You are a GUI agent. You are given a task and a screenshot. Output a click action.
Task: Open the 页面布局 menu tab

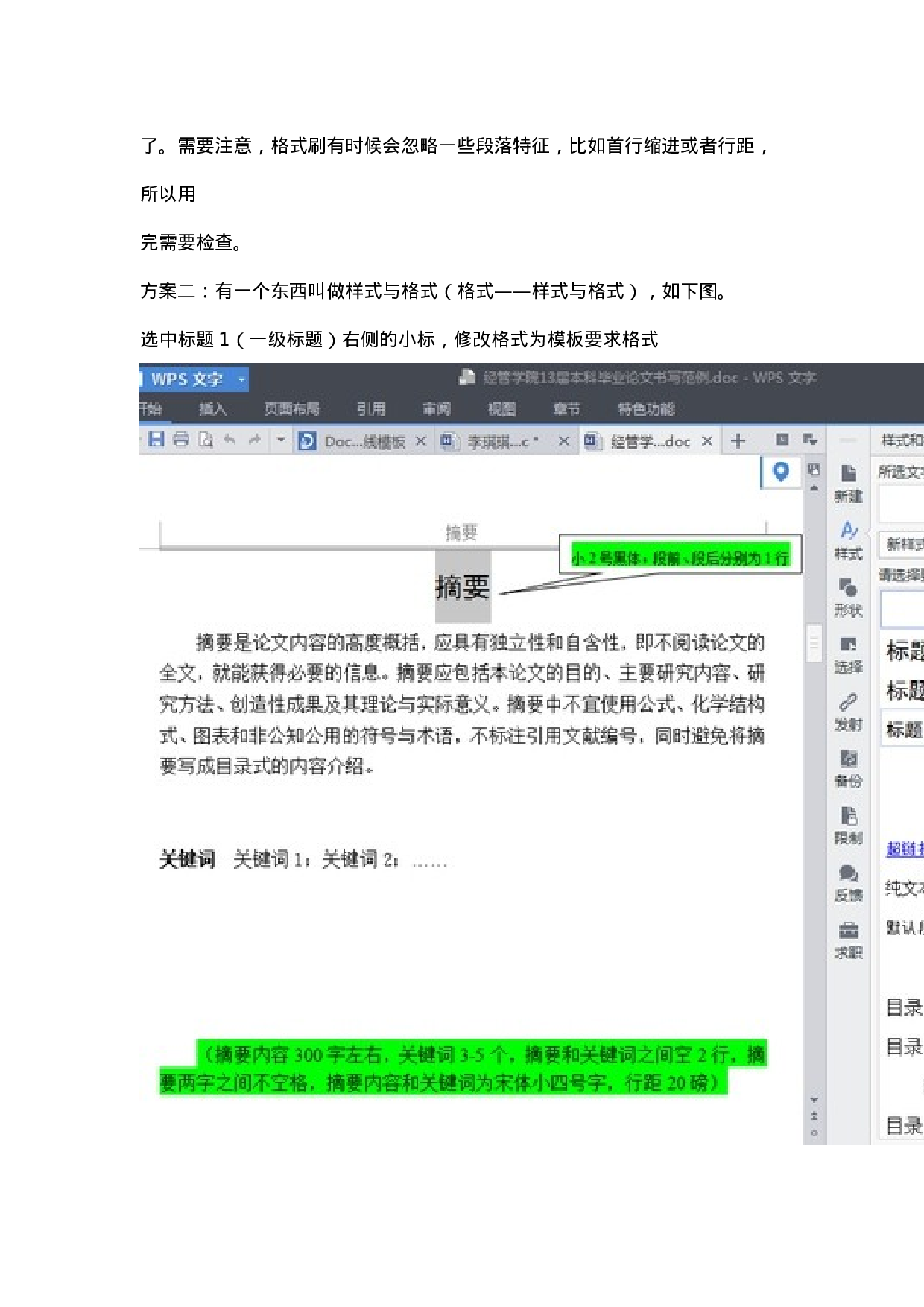[291, 409]
